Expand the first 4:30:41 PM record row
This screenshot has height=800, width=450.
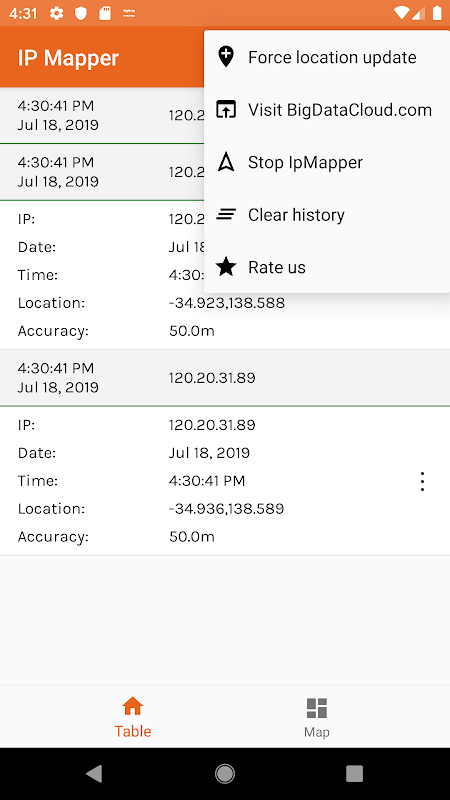tap(102, 115)
